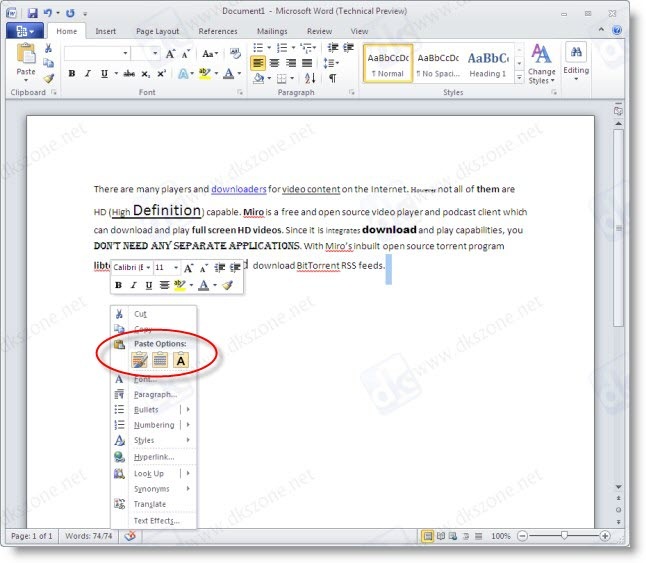Click the ribbon text highlight color button
646x563 pixels.
click(x=204, y=74)
